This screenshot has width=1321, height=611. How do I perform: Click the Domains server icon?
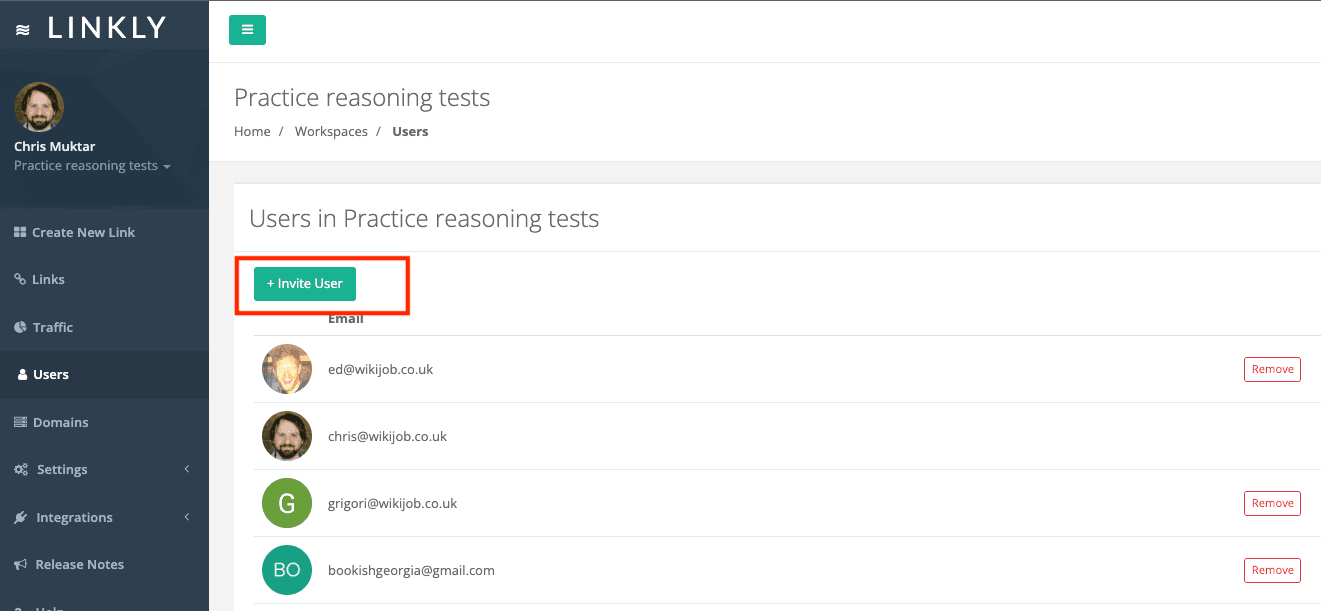click(x=20, y=422)
